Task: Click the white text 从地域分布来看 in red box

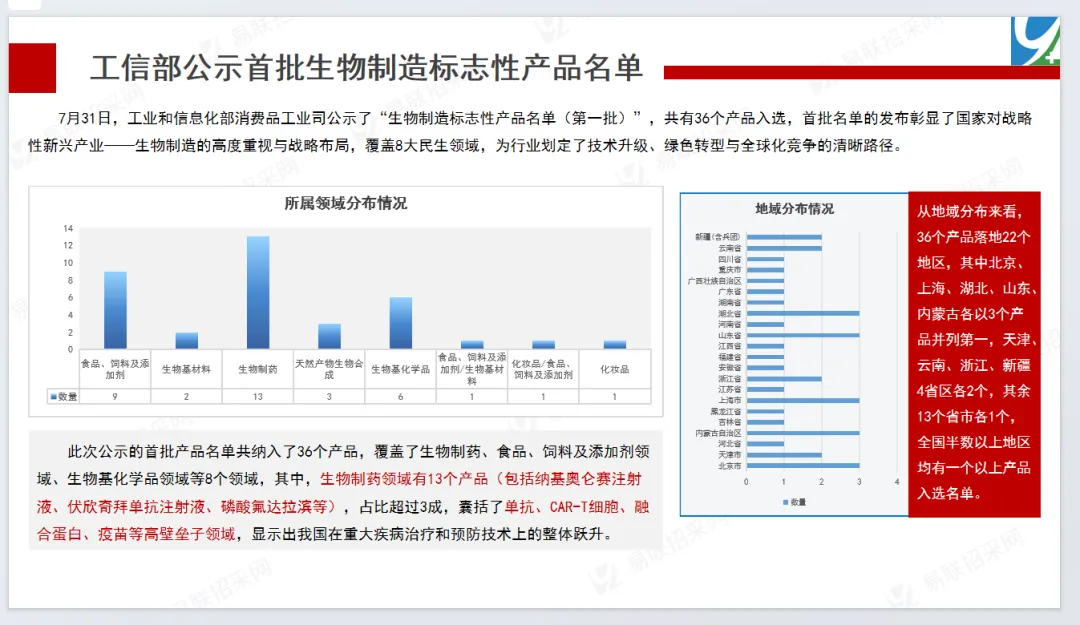Action: (969, 212)
